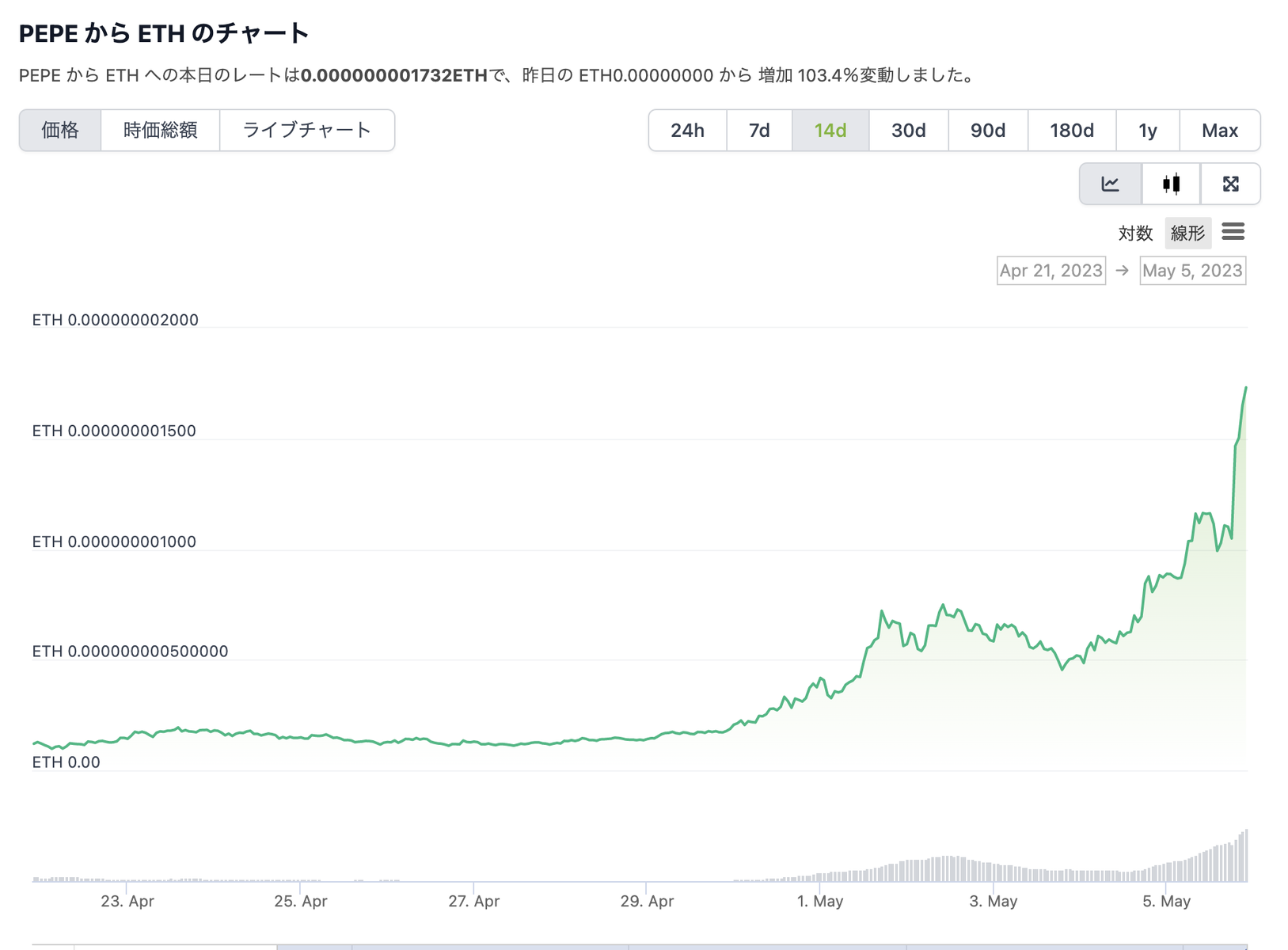Click the 25. Apr axis label

pos(301,901)
